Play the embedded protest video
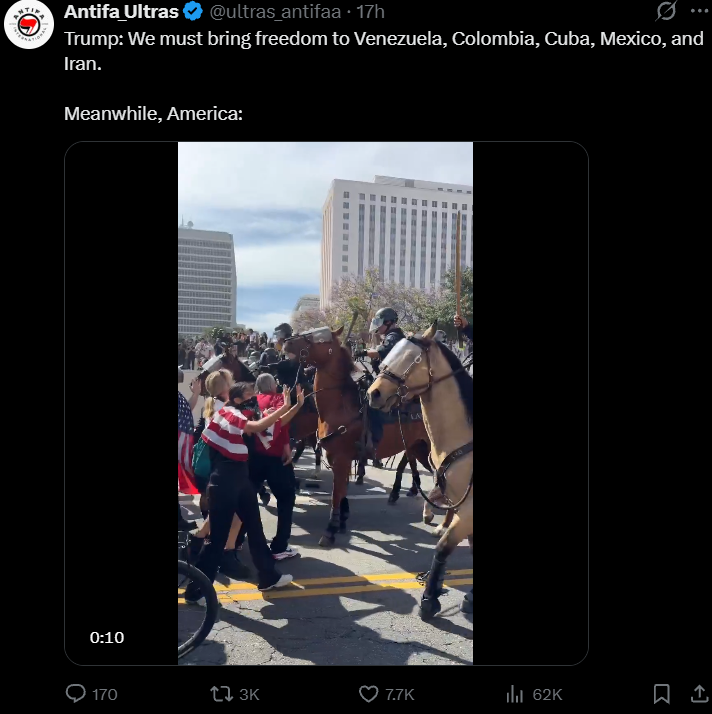 click(x=325, y=403)
